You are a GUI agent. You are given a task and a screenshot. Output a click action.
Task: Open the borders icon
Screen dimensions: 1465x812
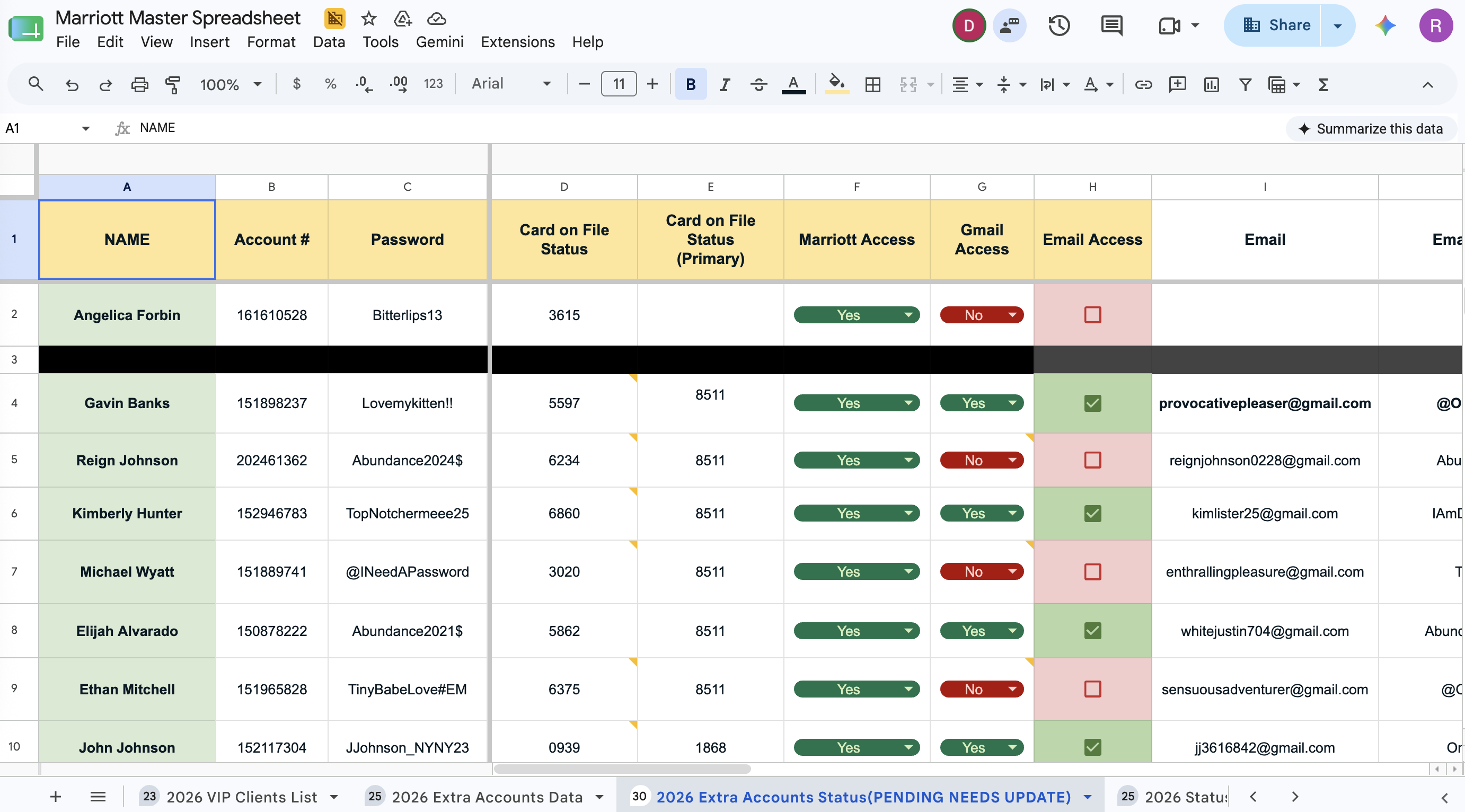[x=872, y=85]
